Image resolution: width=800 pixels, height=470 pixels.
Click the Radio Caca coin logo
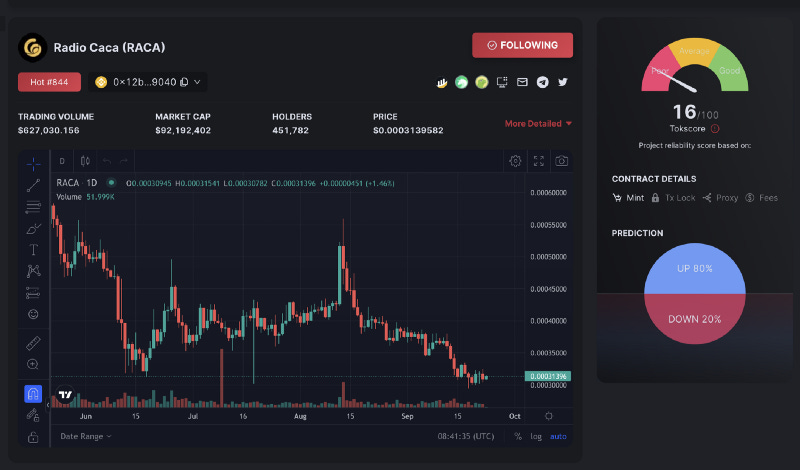(x=33, y=47)
